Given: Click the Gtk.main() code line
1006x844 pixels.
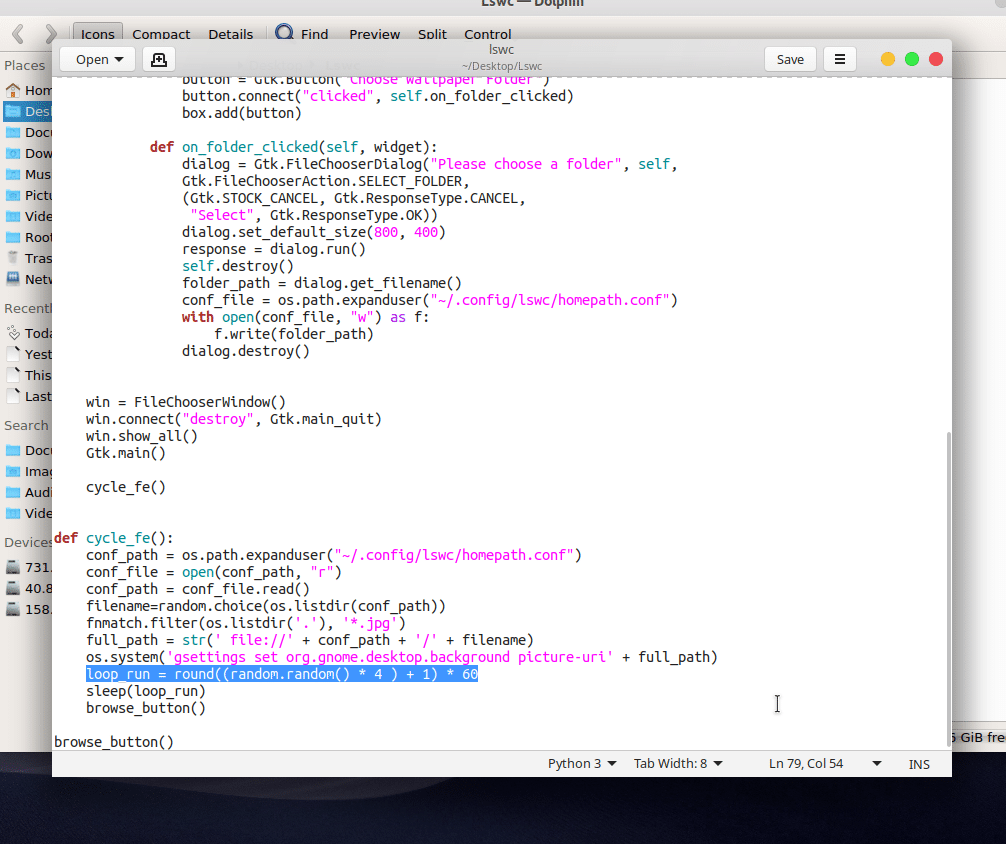Looking at the screenshot, I should coord(126,453).
